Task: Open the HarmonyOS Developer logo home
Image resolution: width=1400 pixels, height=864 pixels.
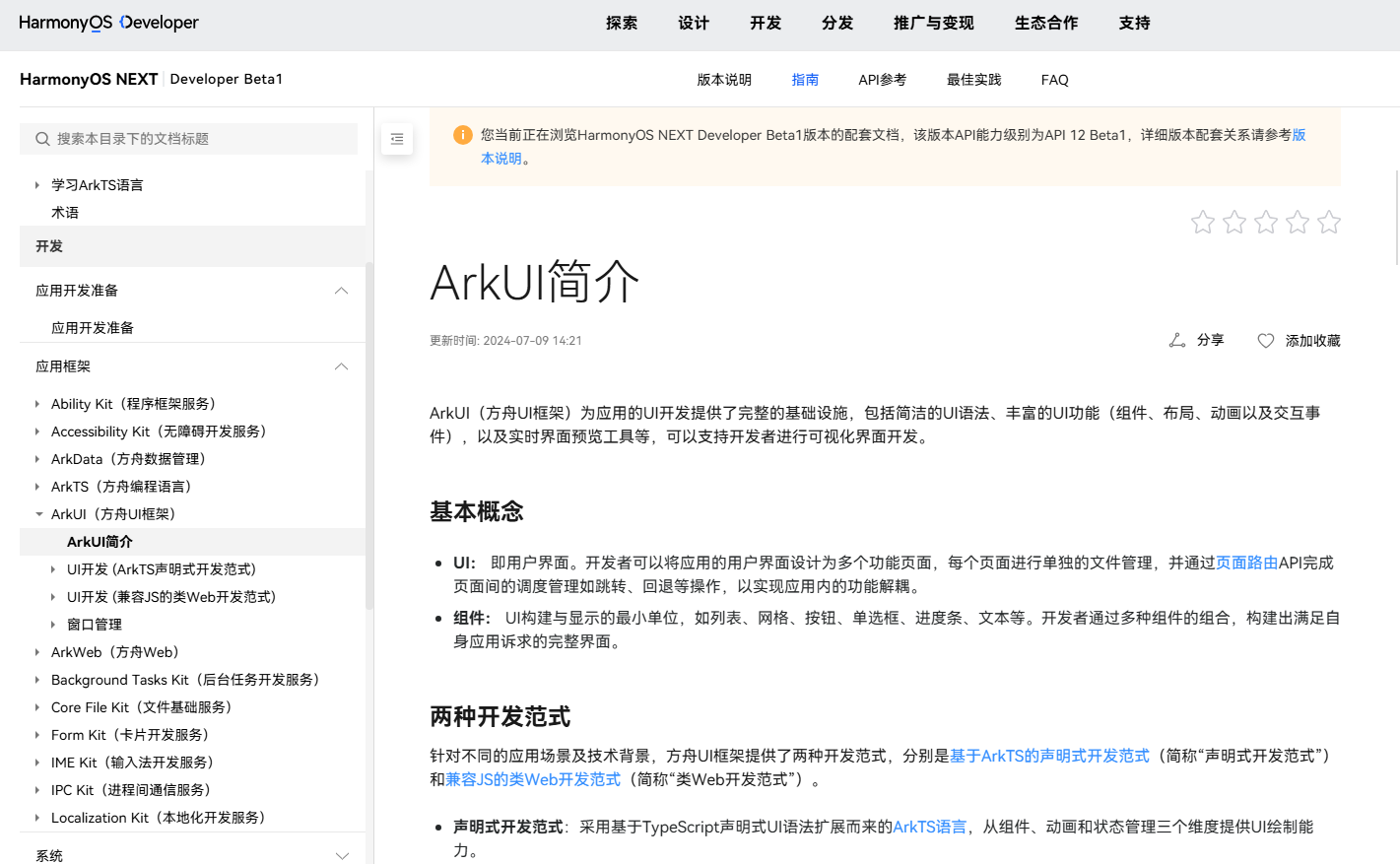Action: pos(108,23)
